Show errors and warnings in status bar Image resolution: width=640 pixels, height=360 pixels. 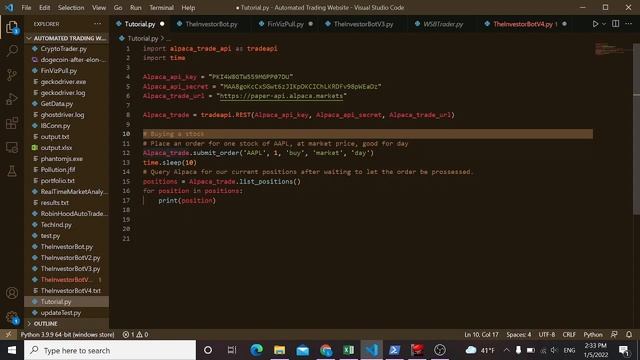point(136,334)
